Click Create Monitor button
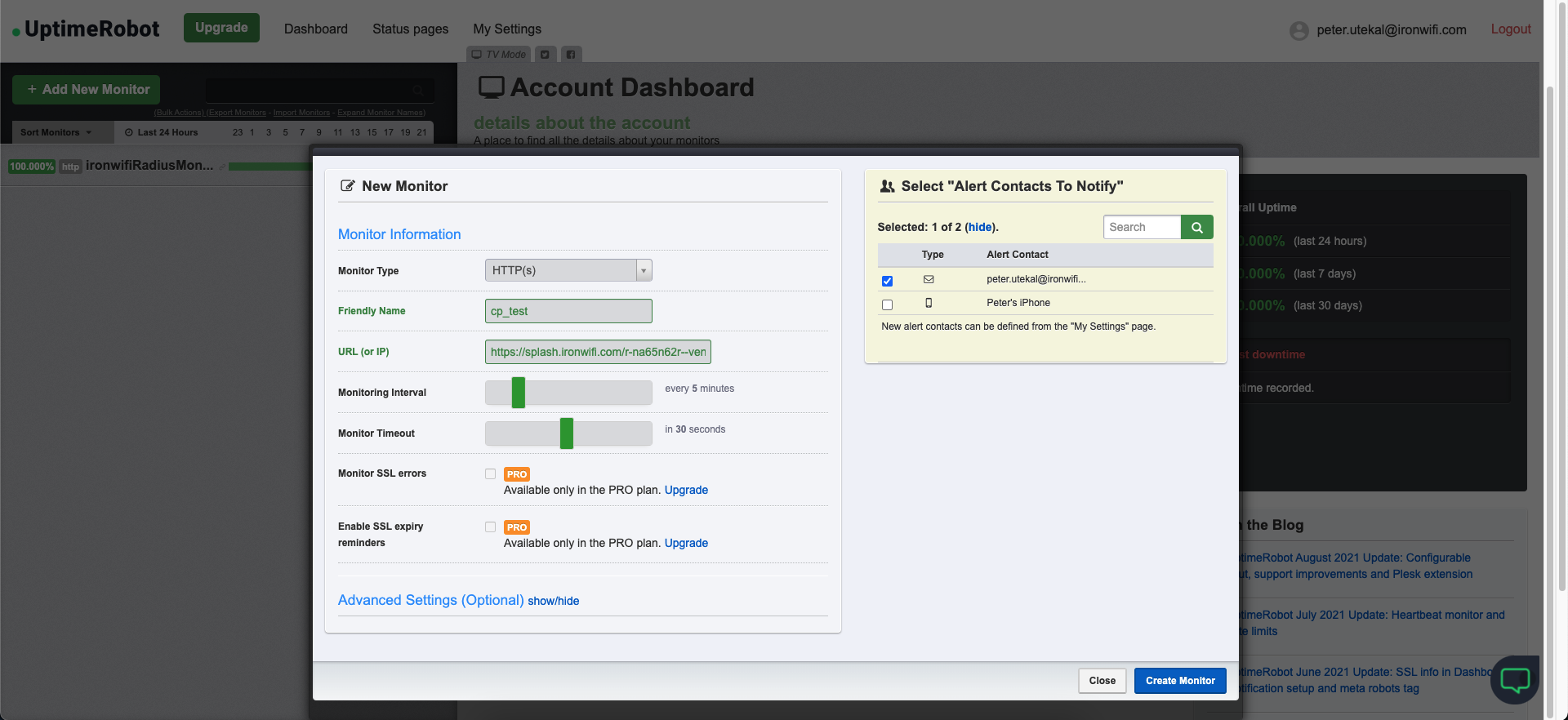The image size is (1568, 720). [1180, 681]
